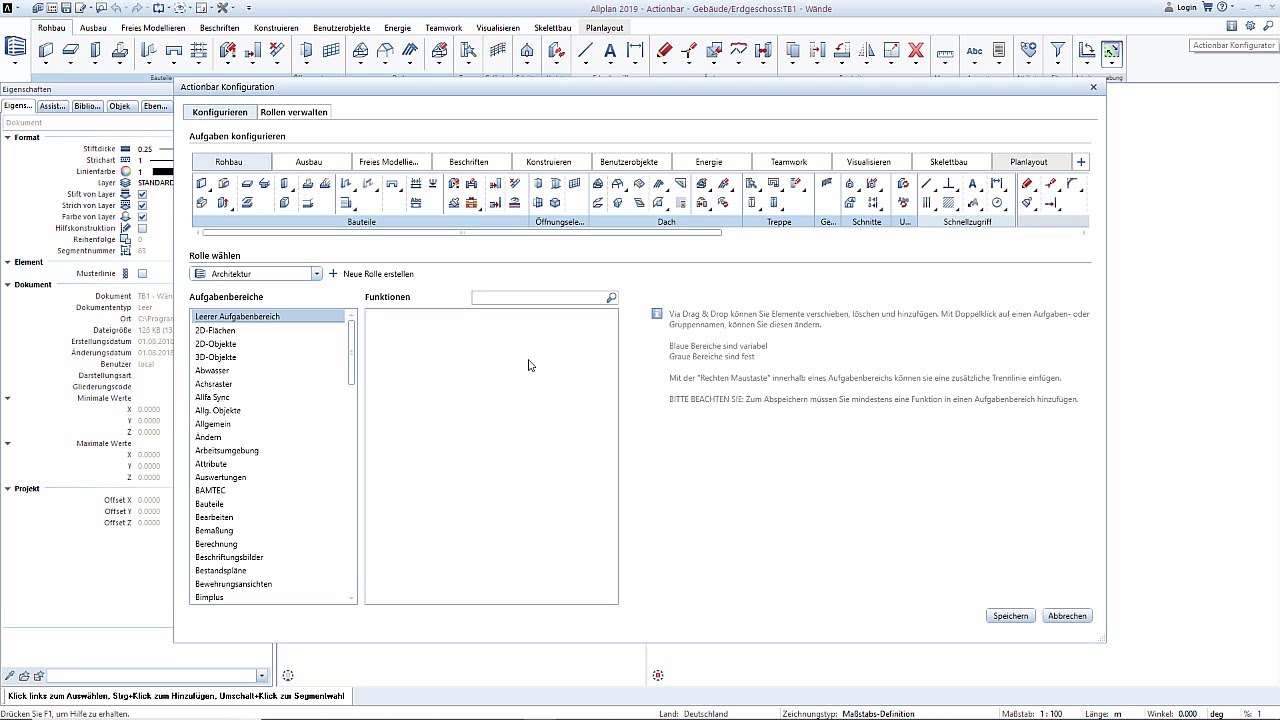
Task: Collapse the Maximale Werte group
Action: [x=8, y=443]
